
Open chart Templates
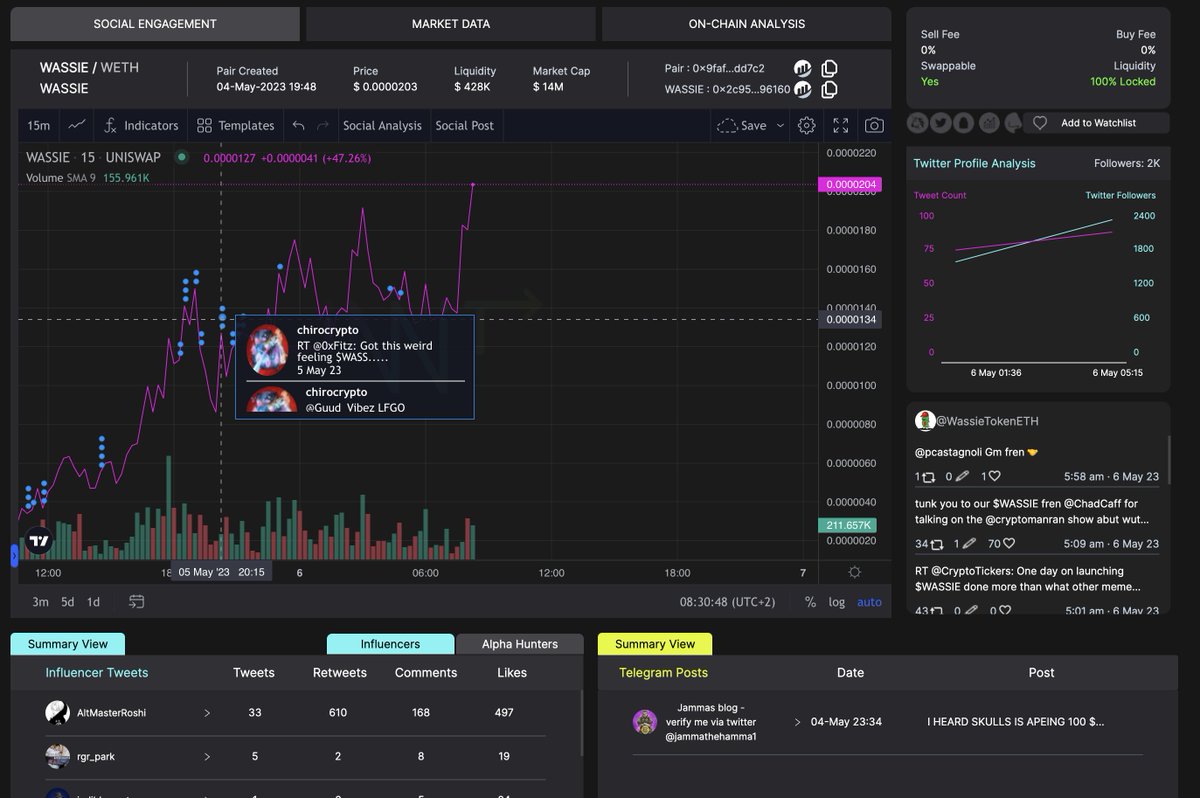pos(236,125)
